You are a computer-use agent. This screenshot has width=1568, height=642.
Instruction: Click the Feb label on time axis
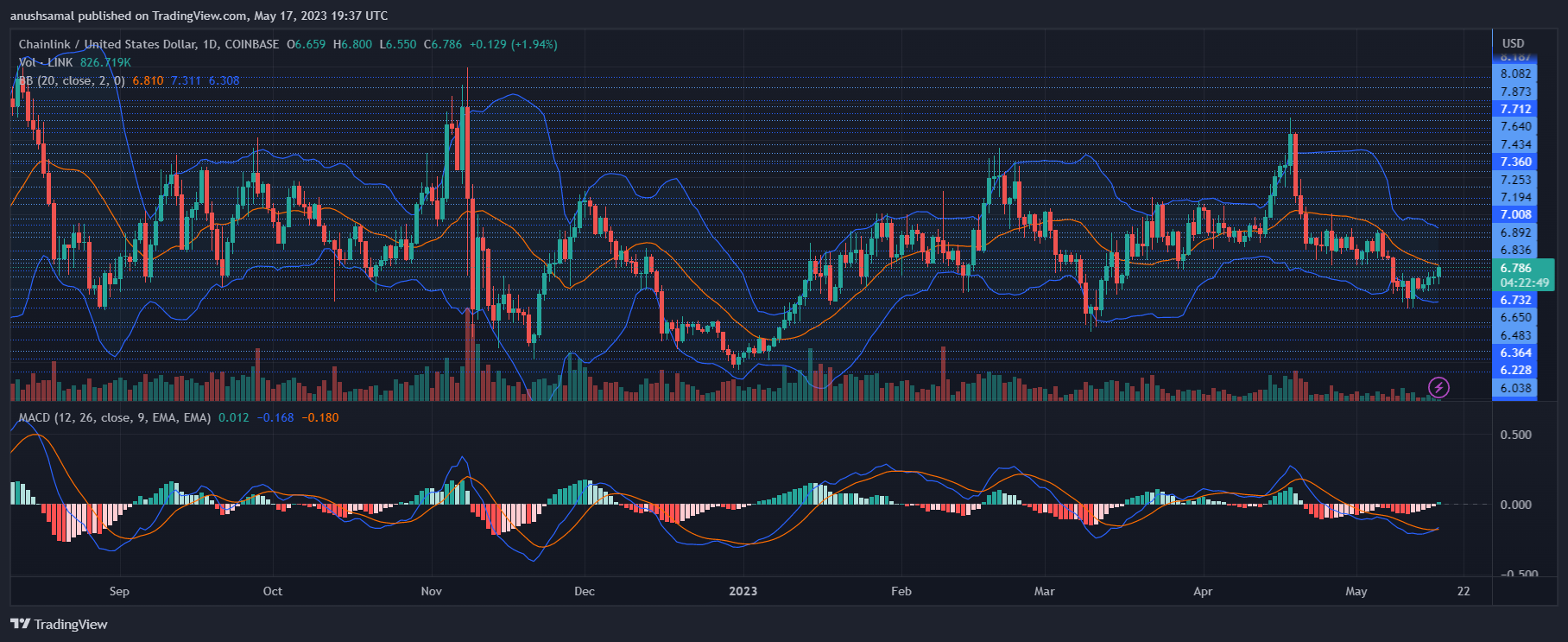pos(901,591)
